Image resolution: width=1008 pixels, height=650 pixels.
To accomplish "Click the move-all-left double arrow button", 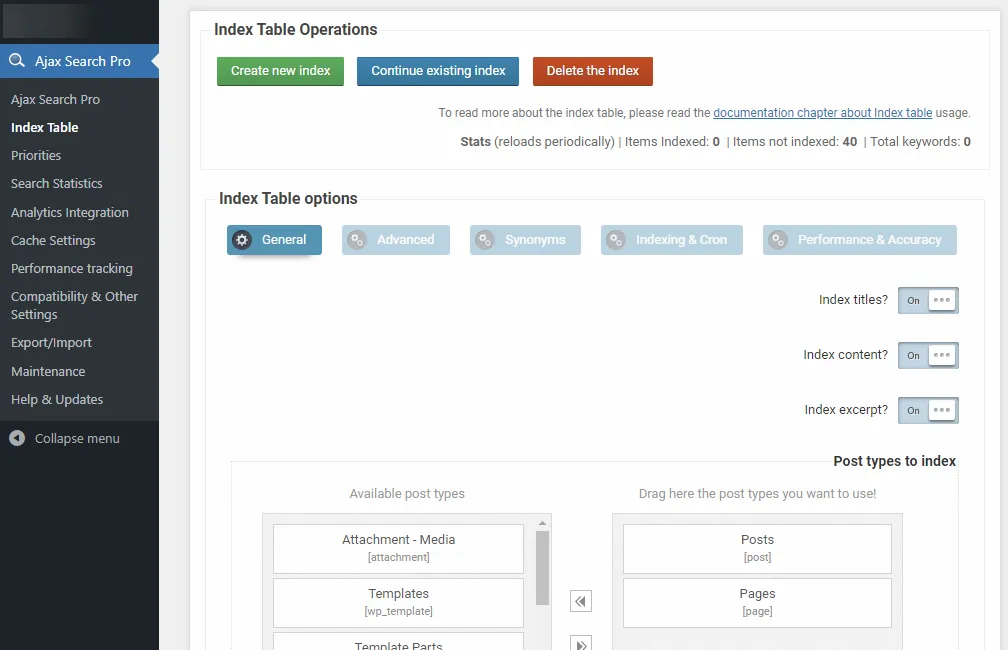I will pyautogui.click(x=581, y=601).
